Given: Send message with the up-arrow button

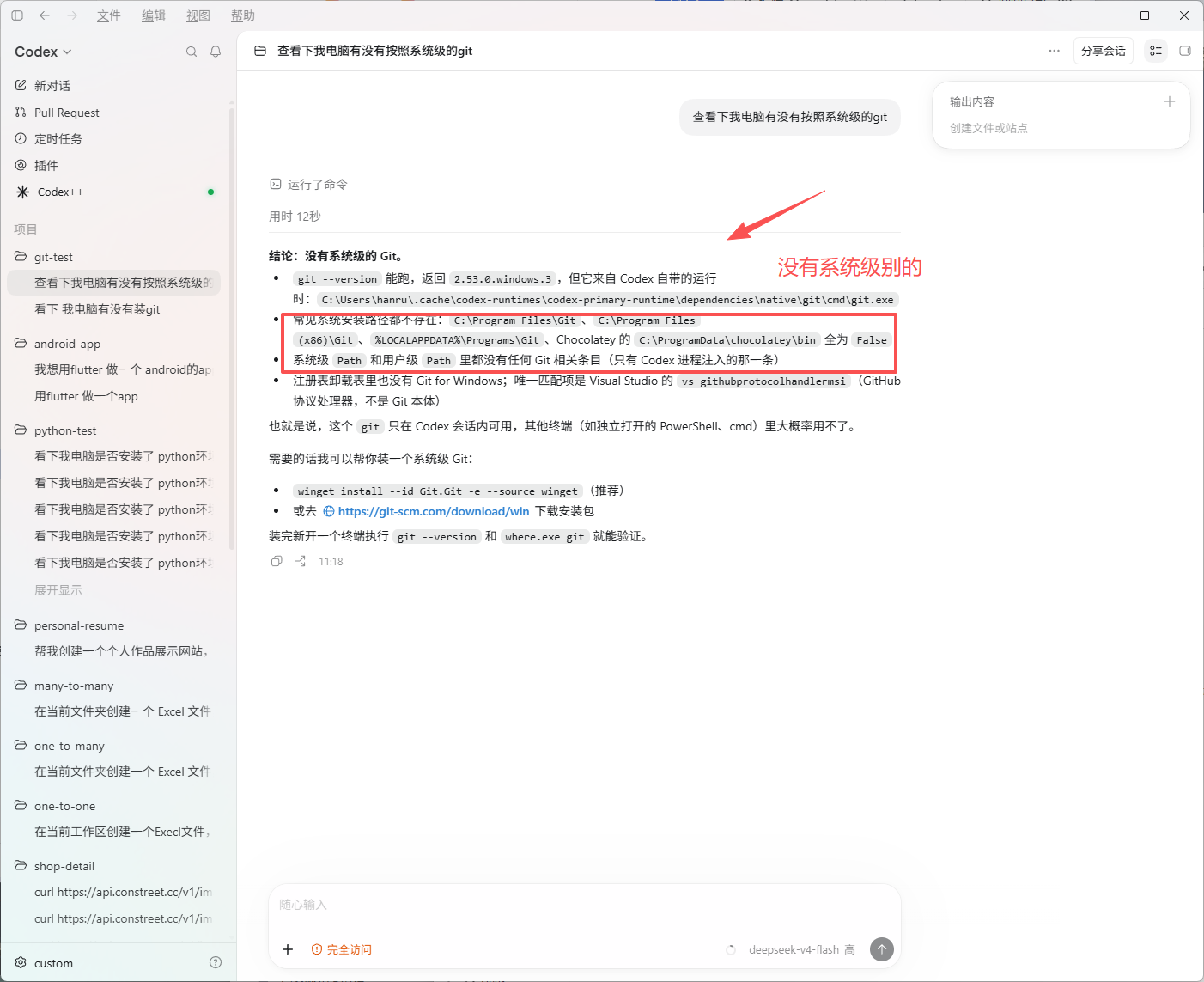Looking at the screenshot, I should tap(881, 949).
